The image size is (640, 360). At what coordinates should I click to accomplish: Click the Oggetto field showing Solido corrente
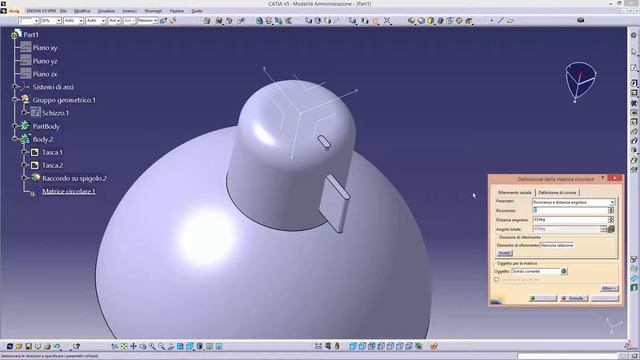click(x=536, y=271)
